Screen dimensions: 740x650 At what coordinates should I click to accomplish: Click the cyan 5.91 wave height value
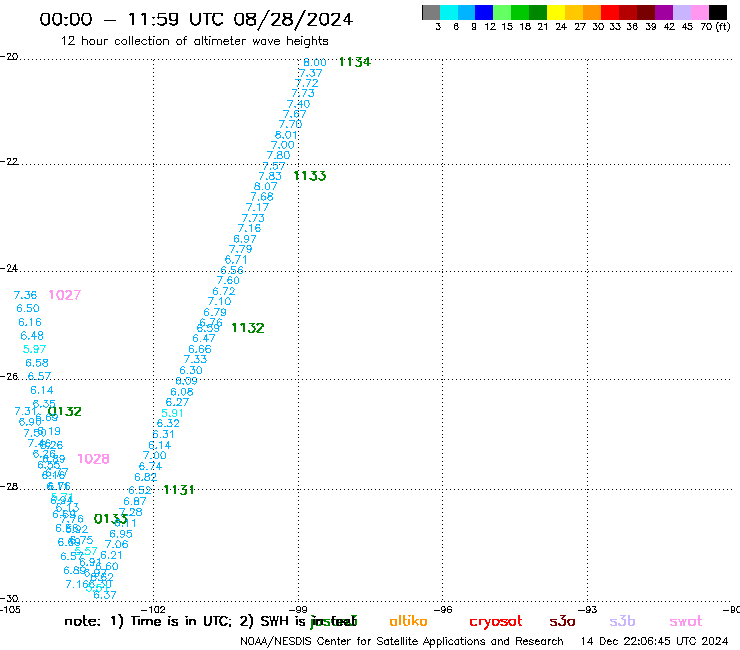tap(173, 413)
